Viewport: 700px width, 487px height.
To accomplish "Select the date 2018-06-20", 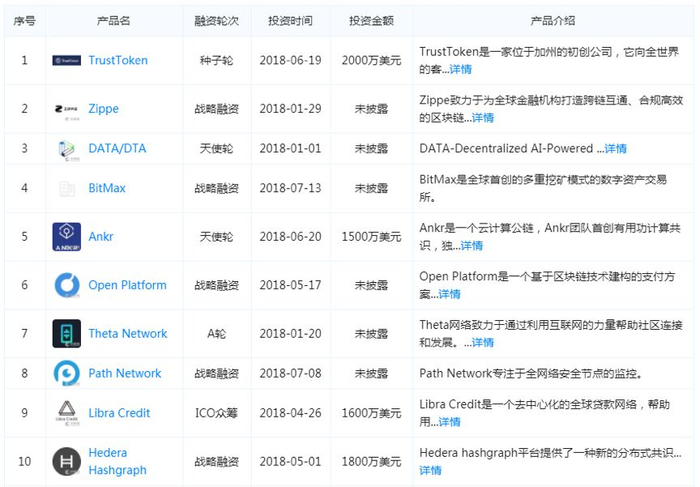I will [x=290, y=237].
